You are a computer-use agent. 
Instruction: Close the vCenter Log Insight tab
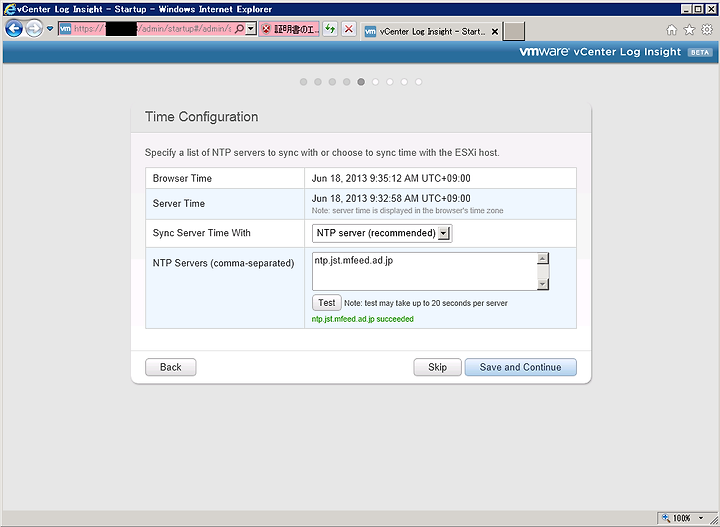pos(495,32)
